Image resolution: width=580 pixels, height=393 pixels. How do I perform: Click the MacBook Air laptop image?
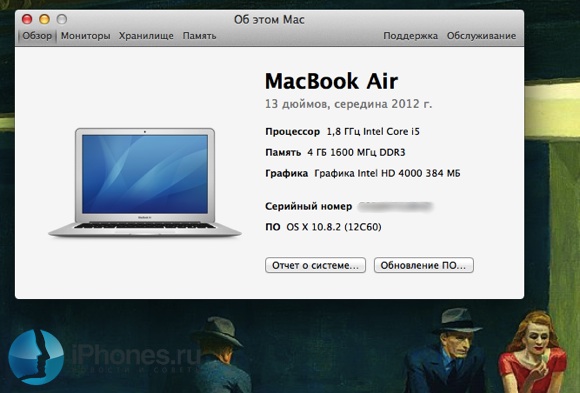[x=145, y=182]
